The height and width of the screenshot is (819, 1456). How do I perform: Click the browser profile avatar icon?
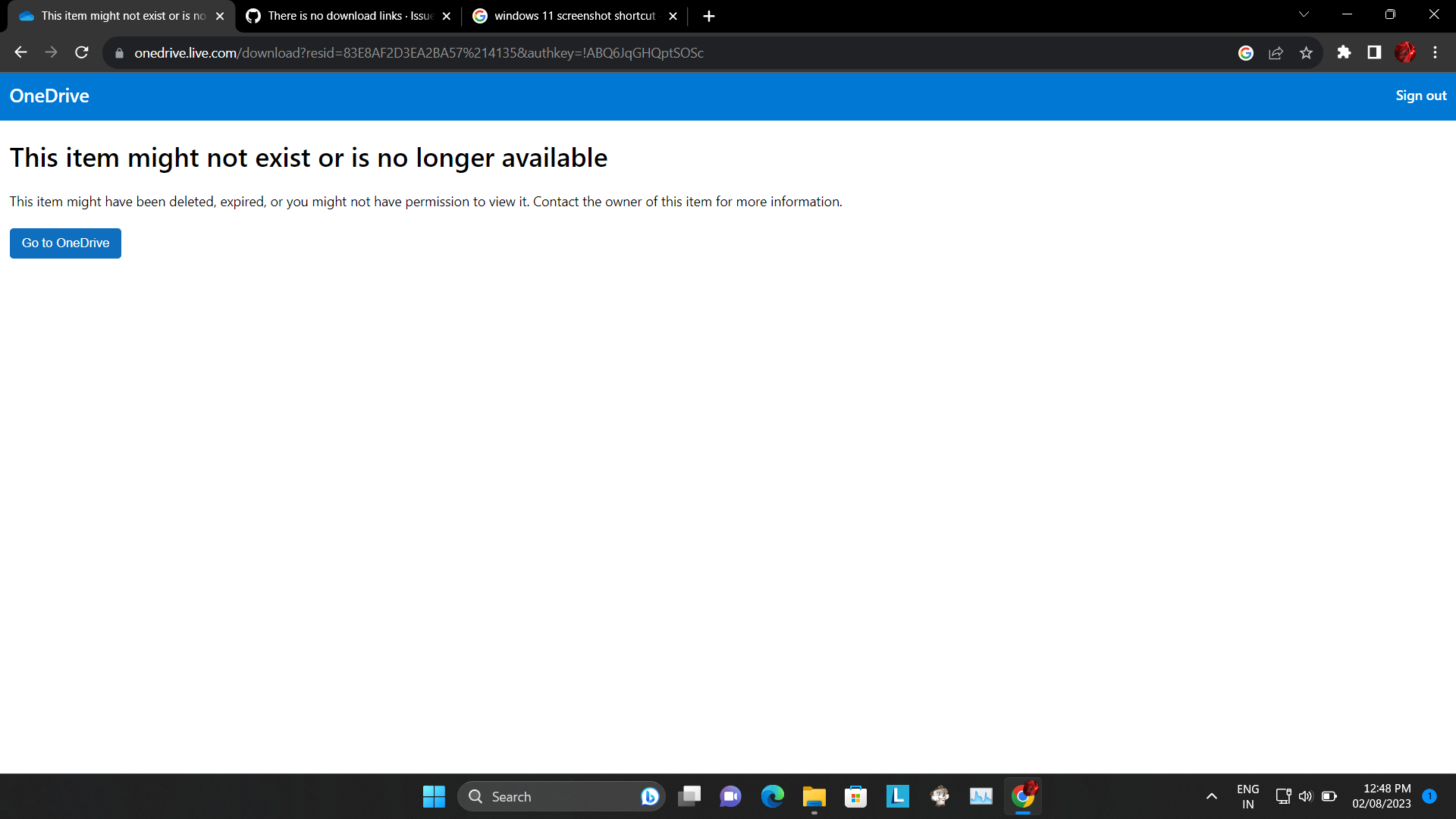point(1405,52)
